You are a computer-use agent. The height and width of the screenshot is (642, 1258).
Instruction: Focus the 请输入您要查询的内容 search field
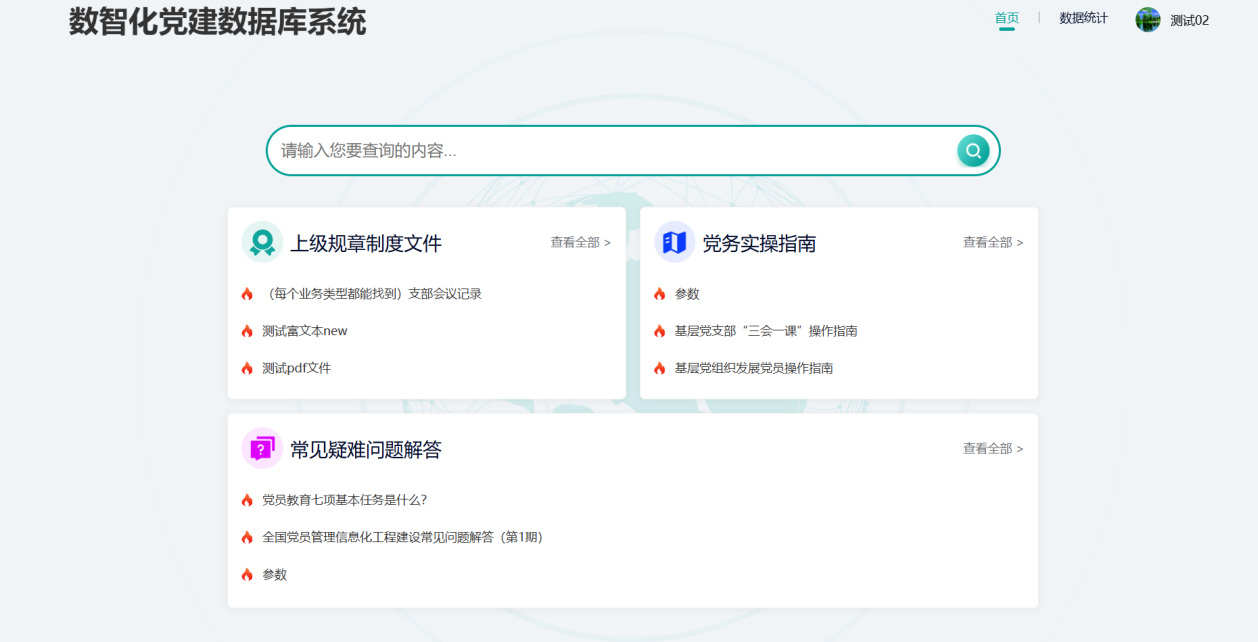pyautogui.click(x=633, y=151)
